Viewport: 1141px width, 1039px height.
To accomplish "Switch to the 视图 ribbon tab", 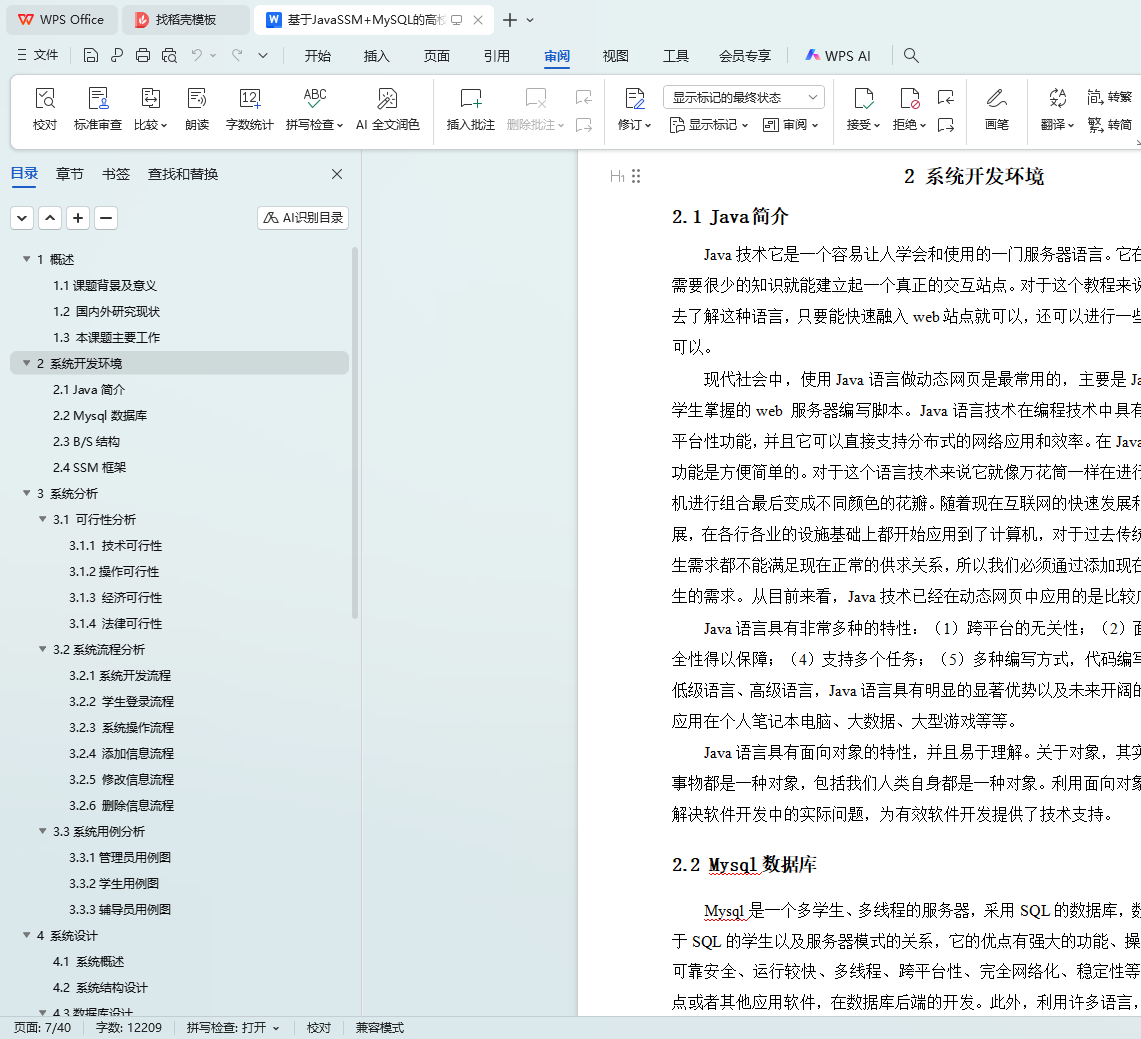I will 615,56.
